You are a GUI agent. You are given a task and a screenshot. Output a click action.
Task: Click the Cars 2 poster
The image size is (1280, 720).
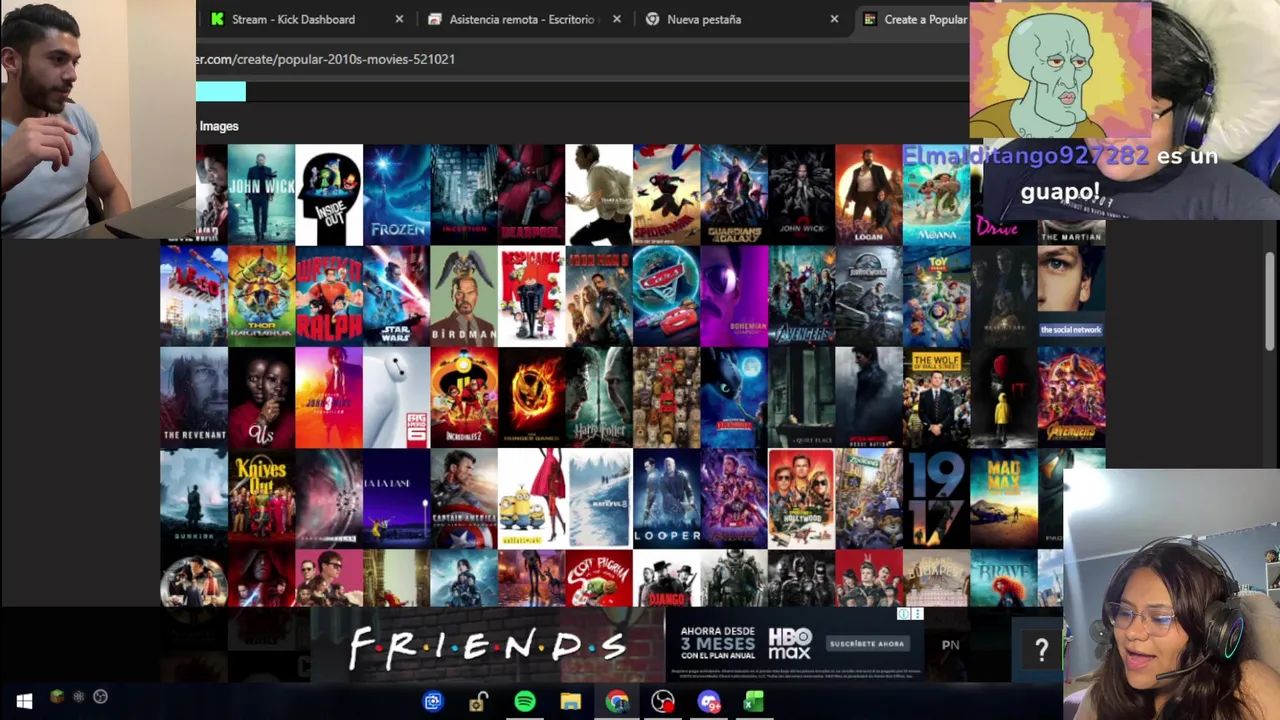click(666, 296)
